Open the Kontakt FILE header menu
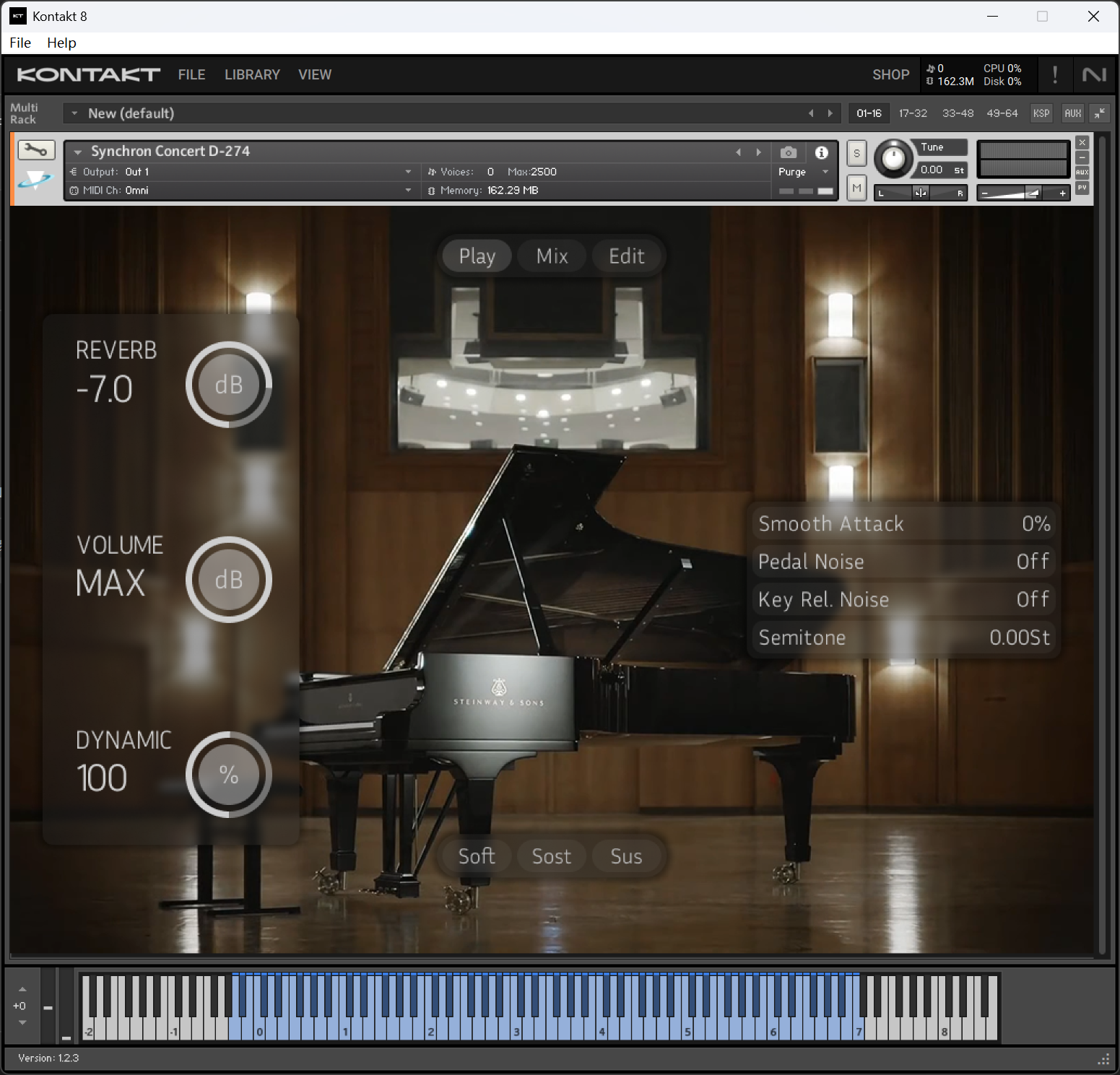The height and width of the screenshot is (1075, 1120). click(191, 74)
